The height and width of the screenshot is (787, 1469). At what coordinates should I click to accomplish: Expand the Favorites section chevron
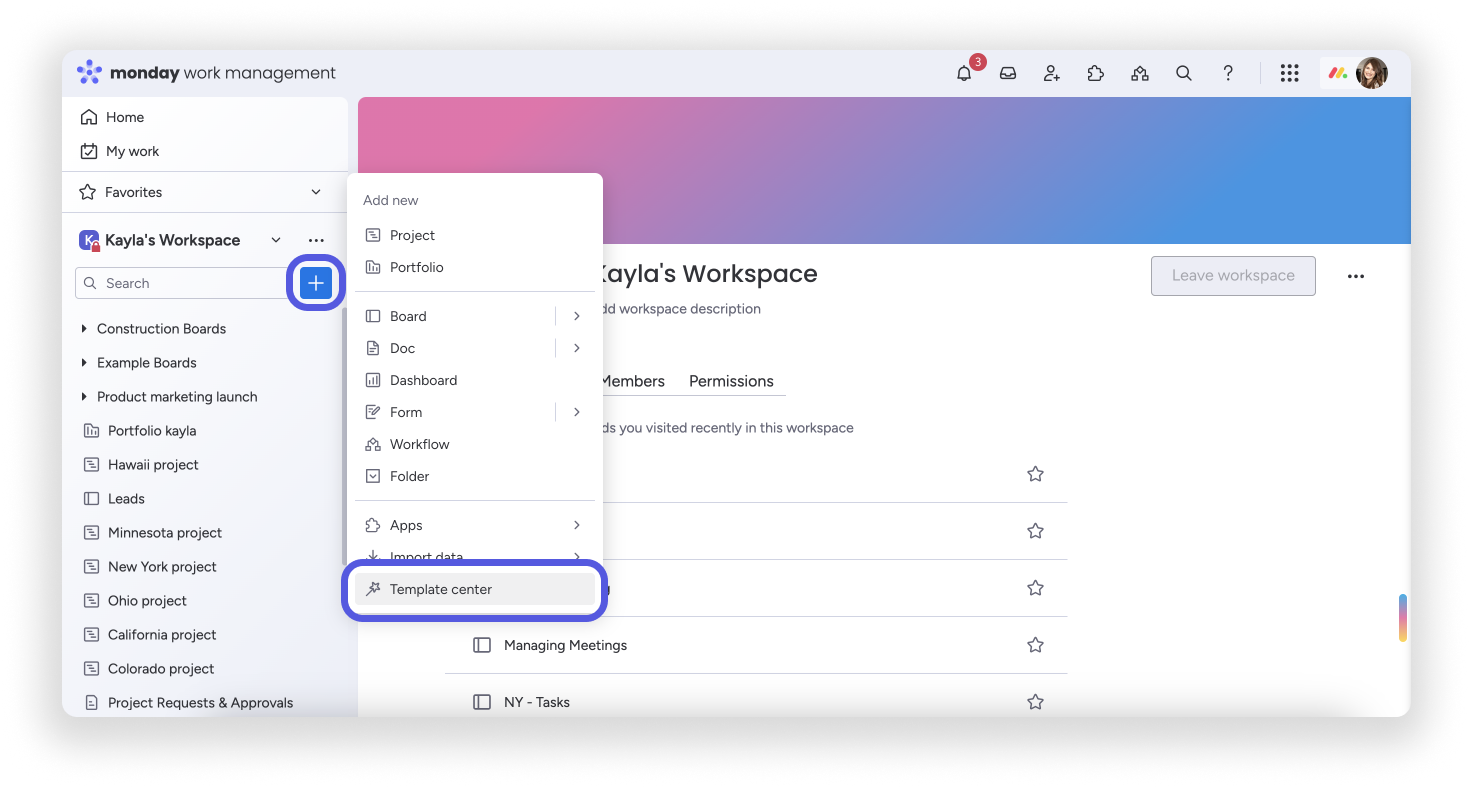316,192
